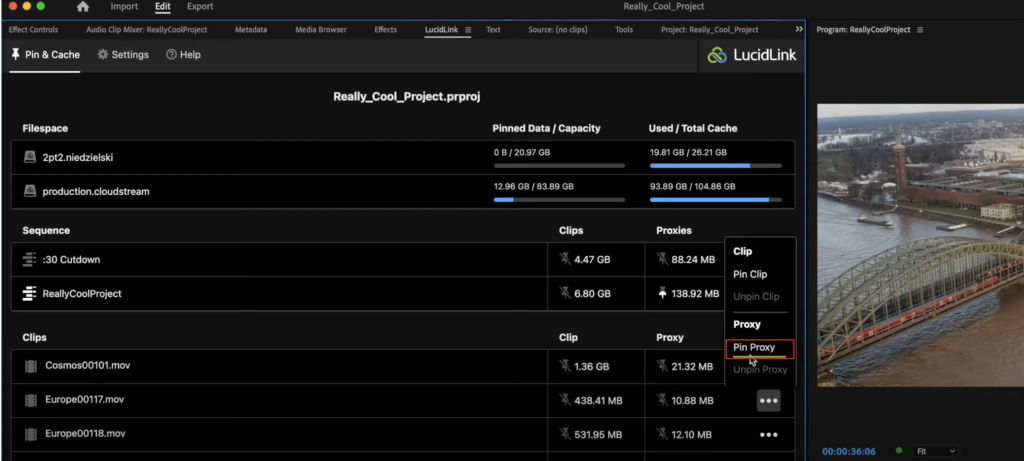Open the Fit zoom level dropdown
Viewport: 1024px width, 461px height.
tap(936, 451)
